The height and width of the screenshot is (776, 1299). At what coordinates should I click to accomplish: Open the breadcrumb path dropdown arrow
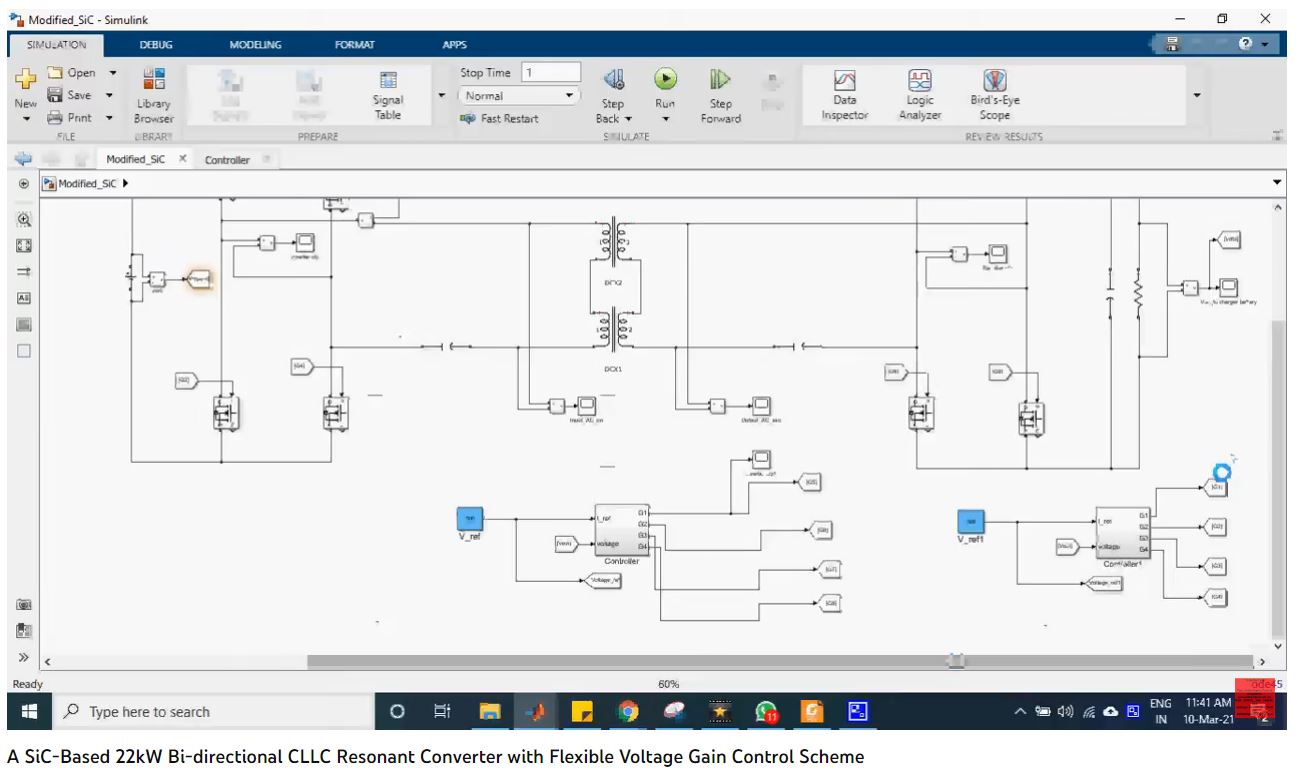(x=1277, y=183)
